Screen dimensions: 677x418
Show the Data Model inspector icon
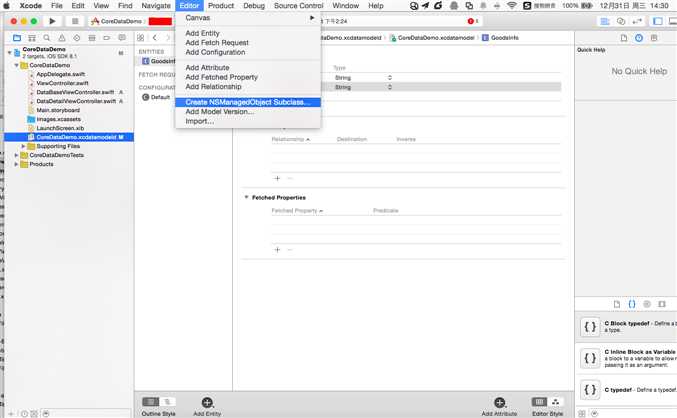click(x=654, y=38)
